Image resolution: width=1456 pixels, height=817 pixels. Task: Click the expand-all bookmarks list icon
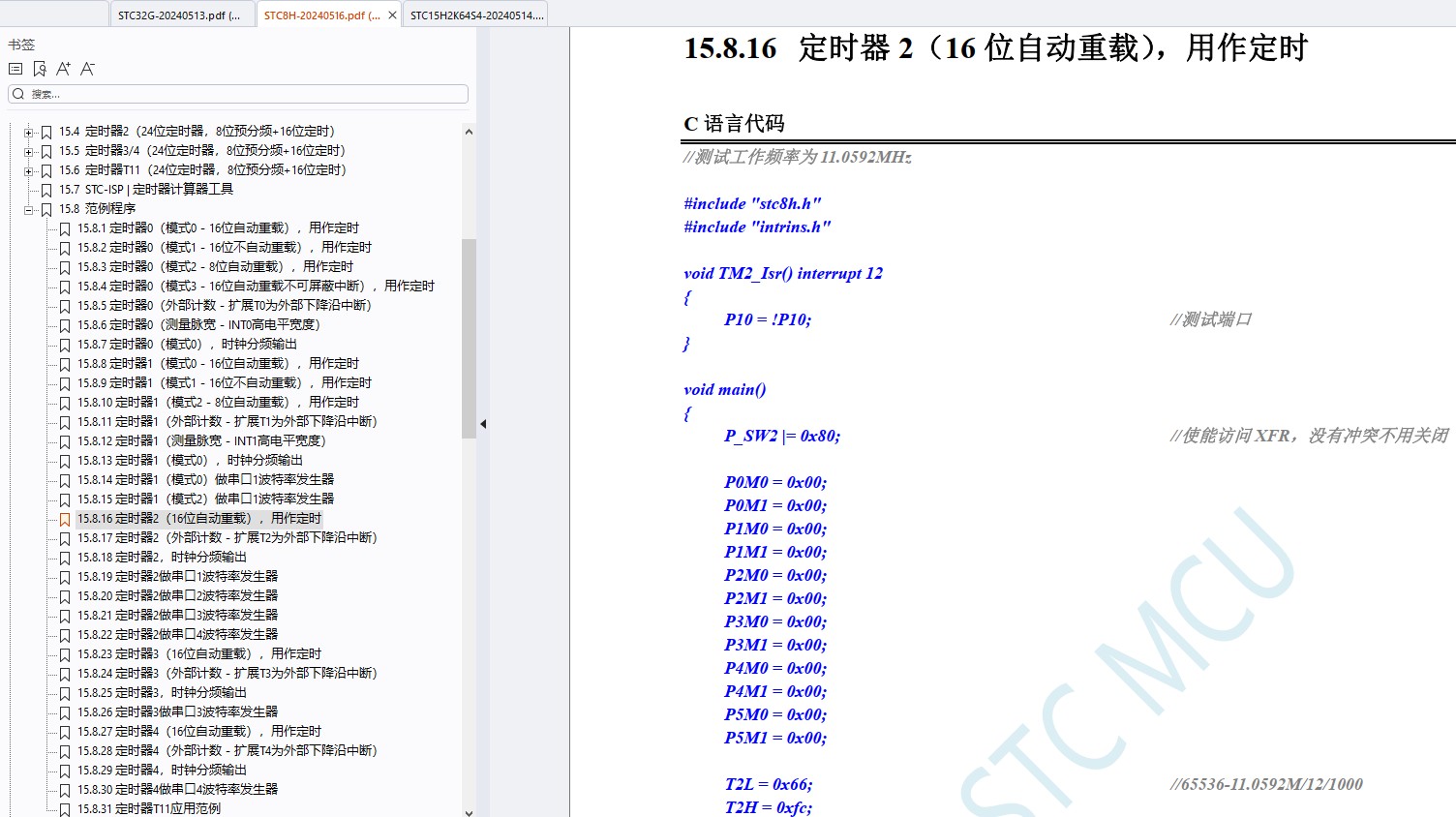click(15, 69)
